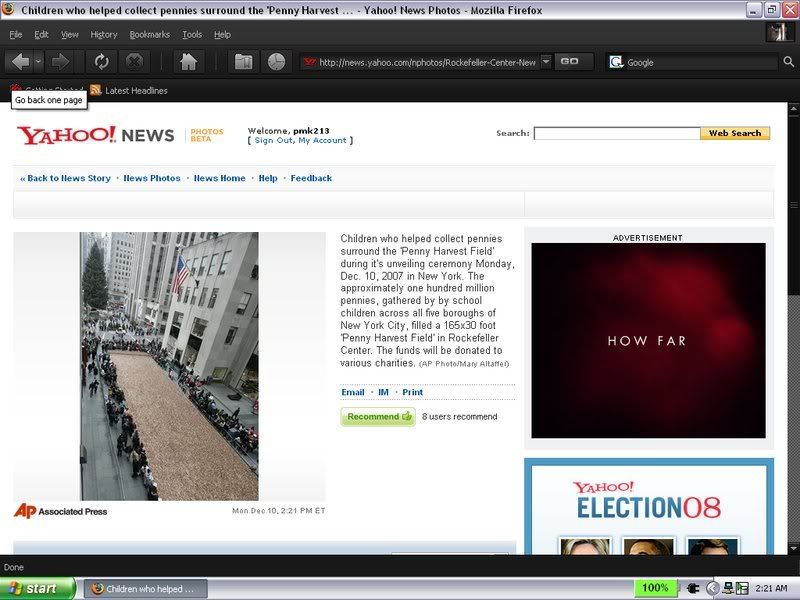800x600 pixels.
Task: Click the '8 users recommend' text
Action: point(459,416)
